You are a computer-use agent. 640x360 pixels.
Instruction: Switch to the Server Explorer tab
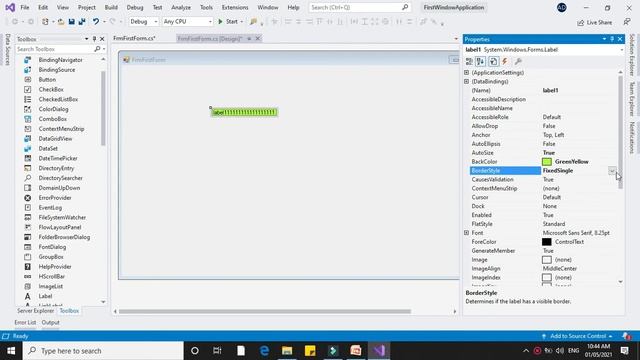(36, 311)
